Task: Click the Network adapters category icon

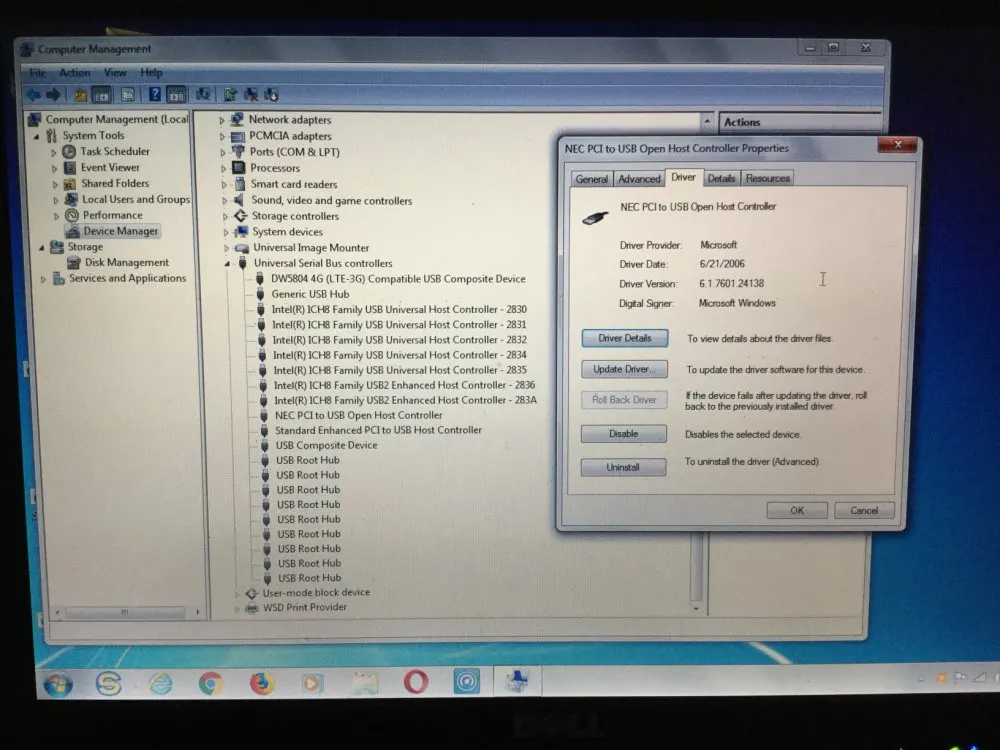Action: click(237, 119)
